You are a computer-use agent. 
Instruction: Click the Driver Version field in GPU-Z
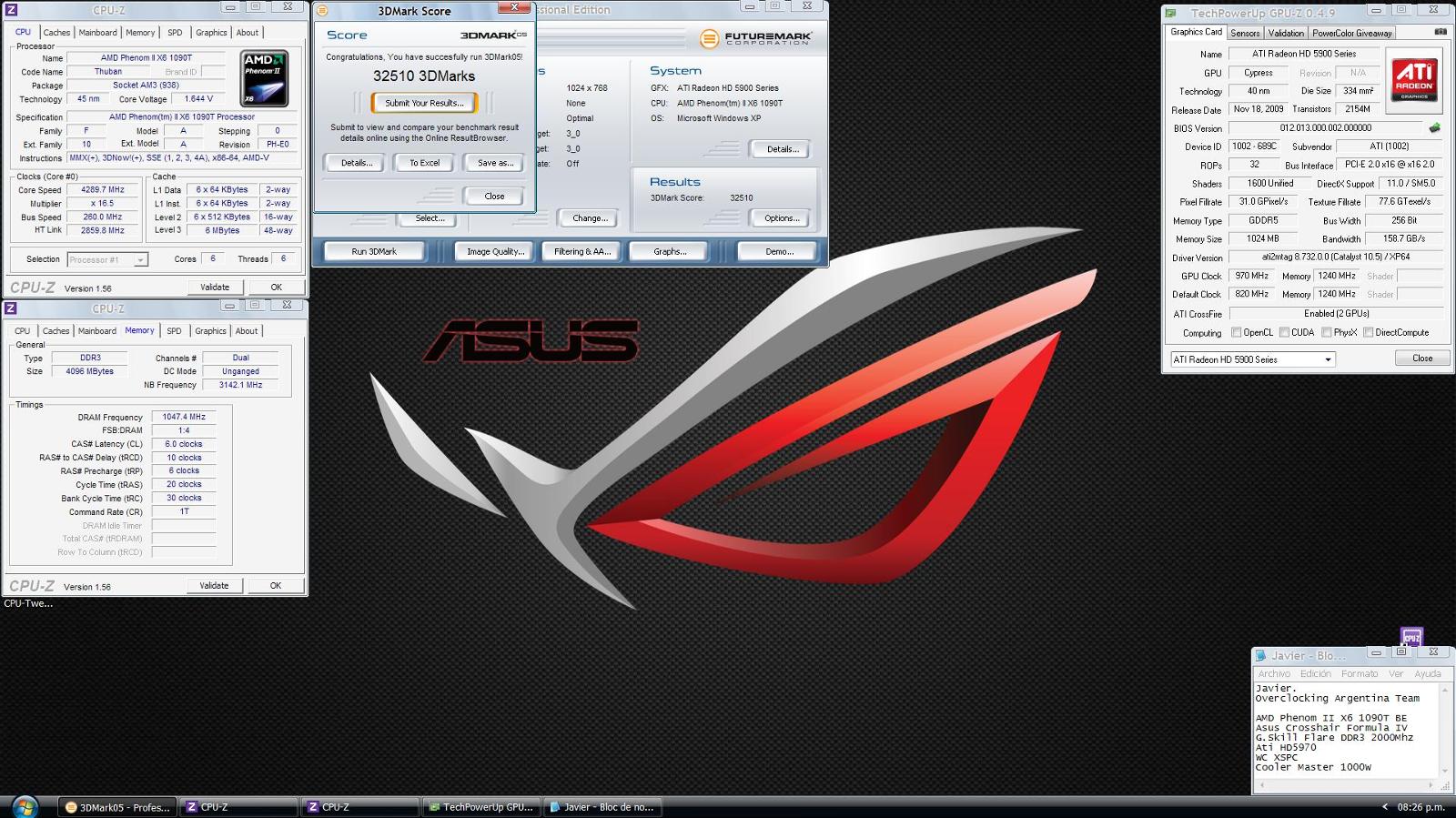[x=1336, y=258]
